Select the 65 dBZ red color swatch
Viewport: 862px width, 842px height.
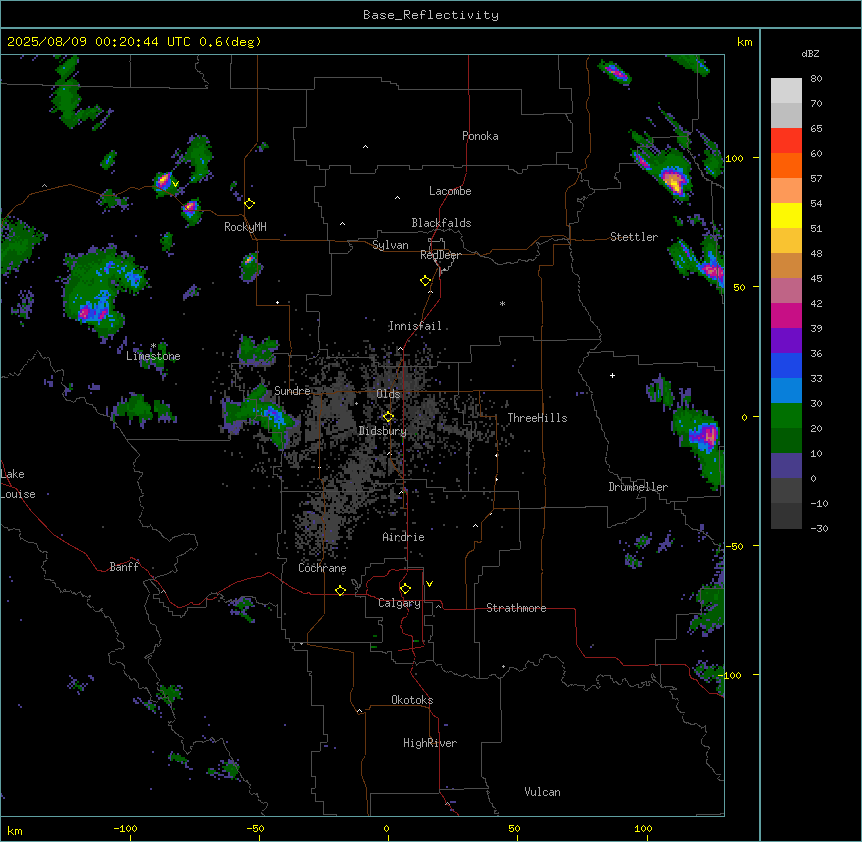(x=786, y=141)
